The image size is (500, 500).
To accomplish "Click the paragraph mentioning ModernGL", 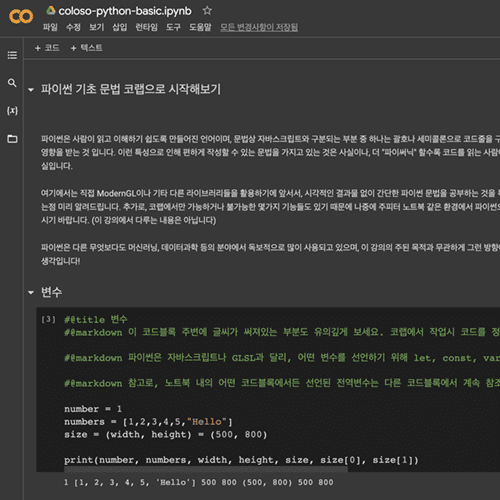I will (x=270, y=207).
